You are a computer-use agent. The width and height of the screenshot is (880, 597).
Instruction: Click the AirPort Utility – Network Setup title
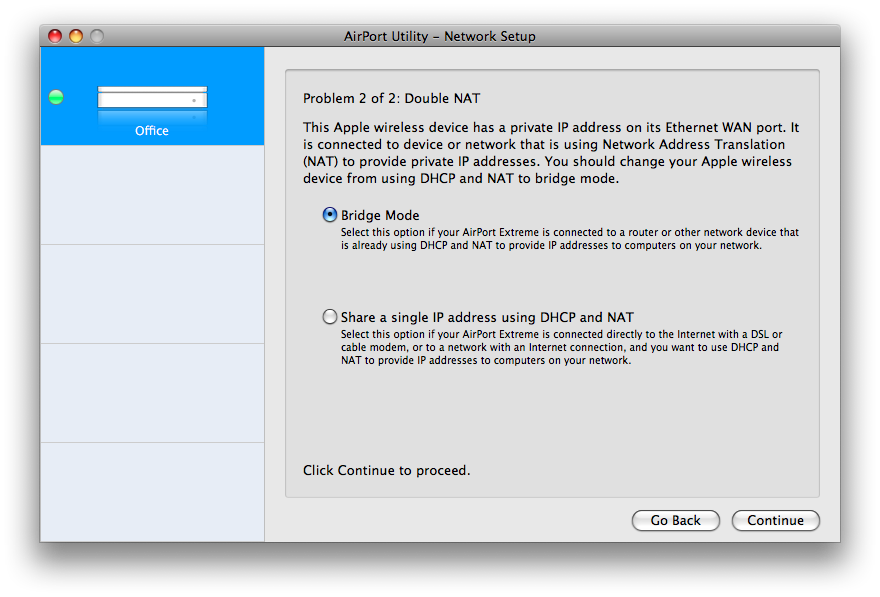pos(439,36)
